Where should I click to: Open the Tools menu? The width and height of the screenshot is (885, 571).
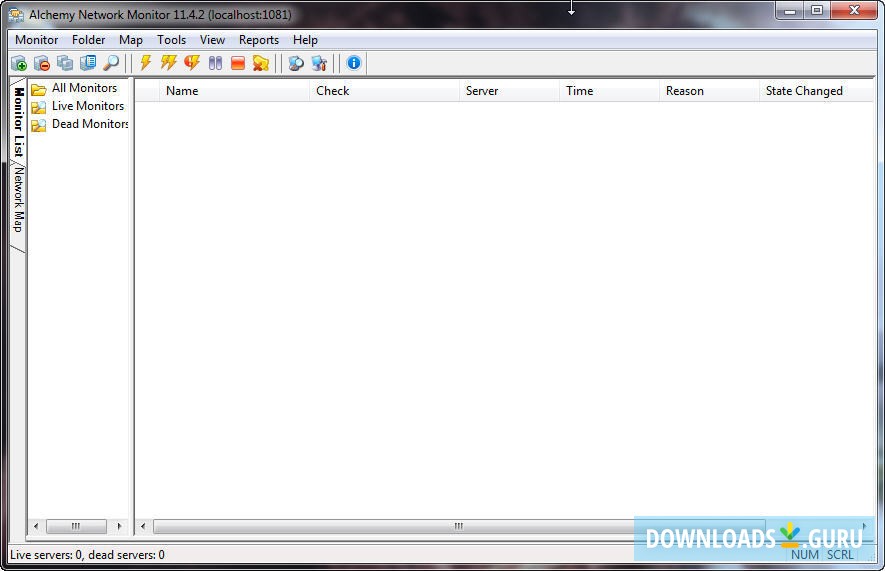tap(172, 40)
